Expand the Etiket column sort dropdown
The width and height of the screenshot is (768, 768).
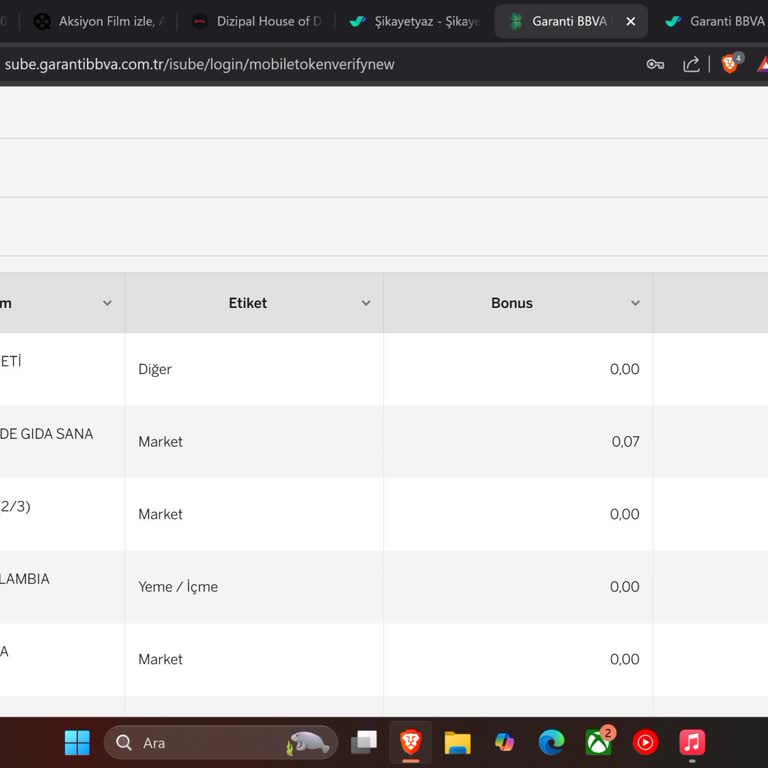pos(366,303)
